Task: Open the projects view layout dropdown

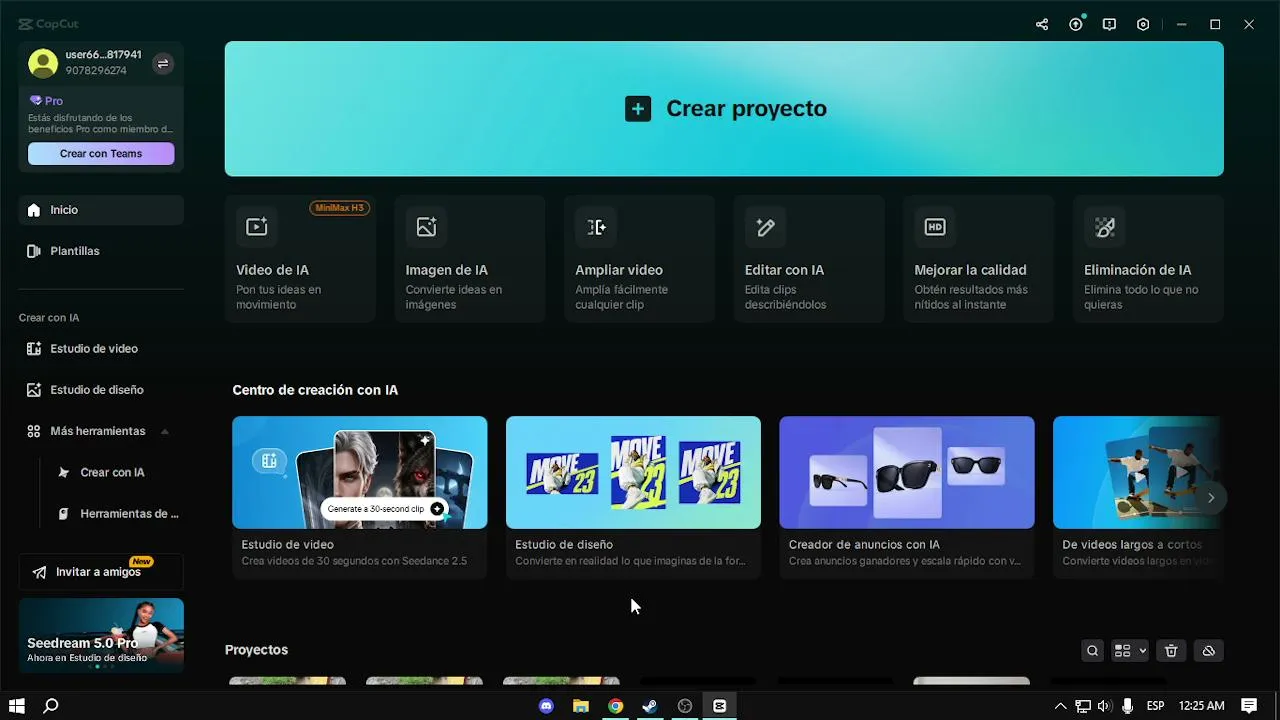Action: coord(1130,651)
